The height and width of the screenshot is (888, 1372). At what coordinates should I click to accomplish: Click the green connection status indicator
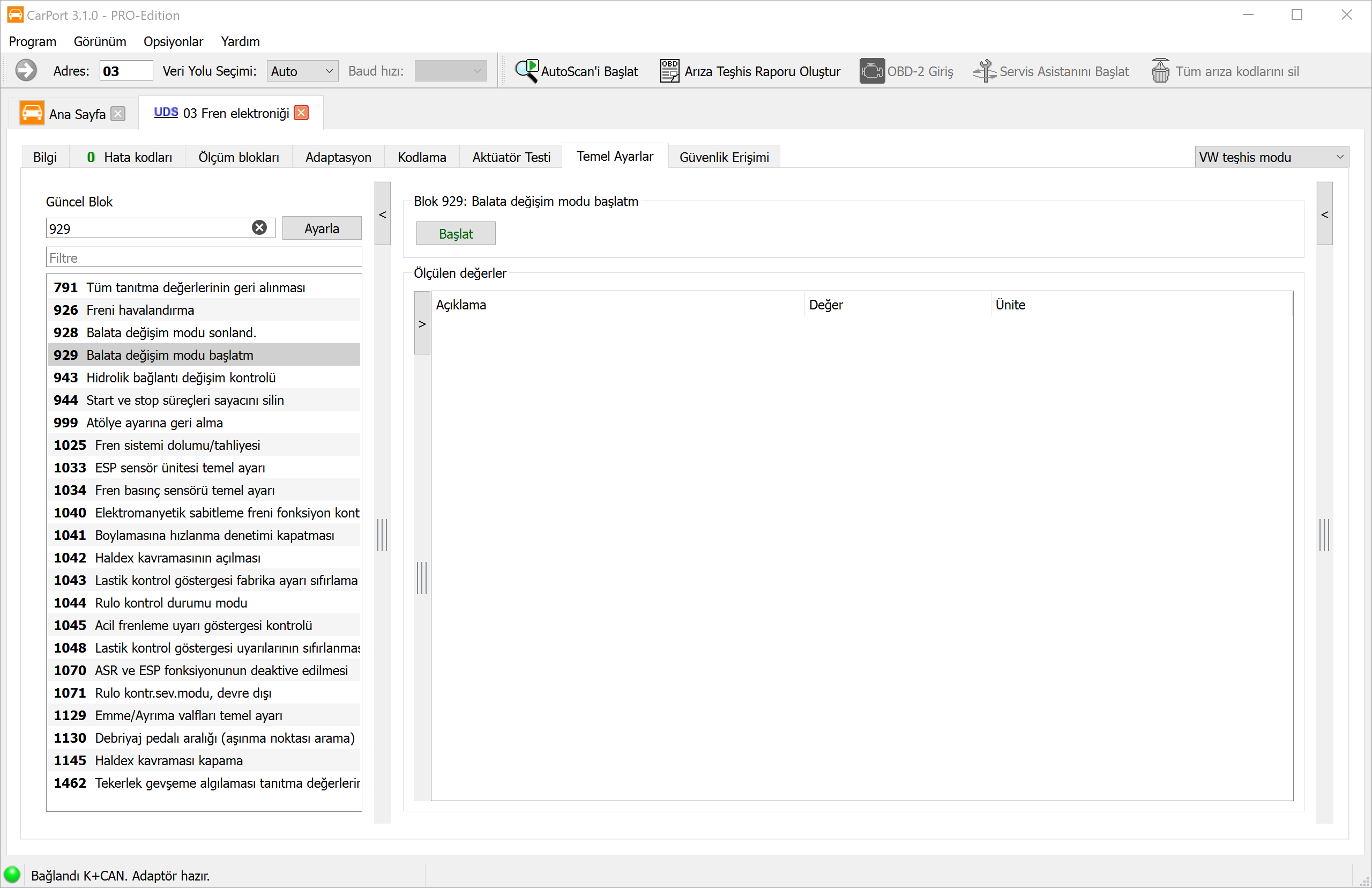[x=12, y=874]
